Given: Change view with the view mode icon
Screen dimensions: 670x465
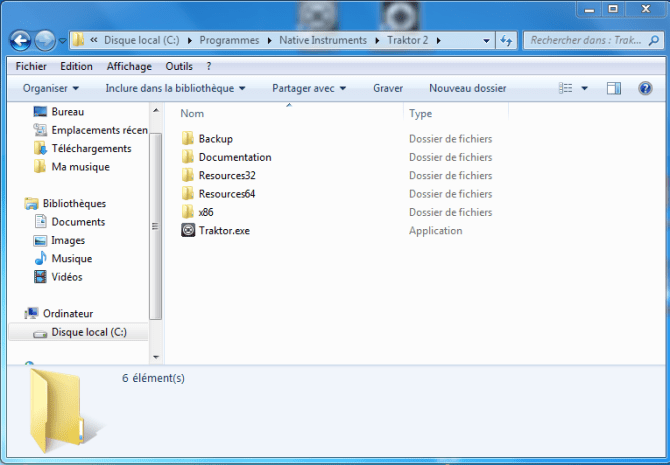Looking at the screenshot, I should [x=565, y=88].
